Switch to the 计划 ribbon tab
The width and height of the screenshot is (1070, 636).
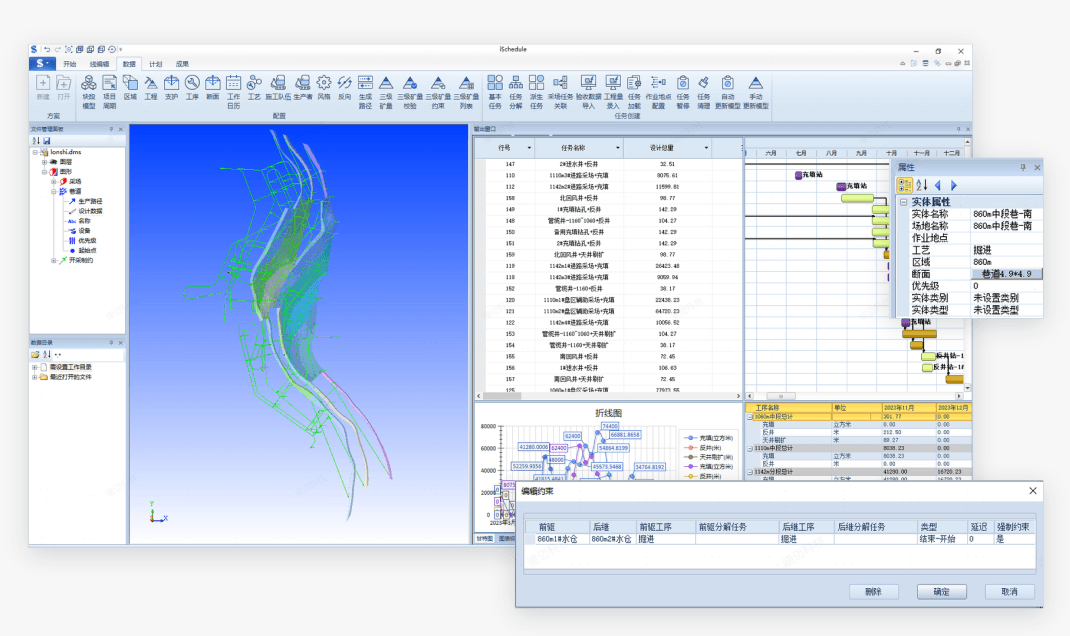pyautogui.click(x=156, y=64)
